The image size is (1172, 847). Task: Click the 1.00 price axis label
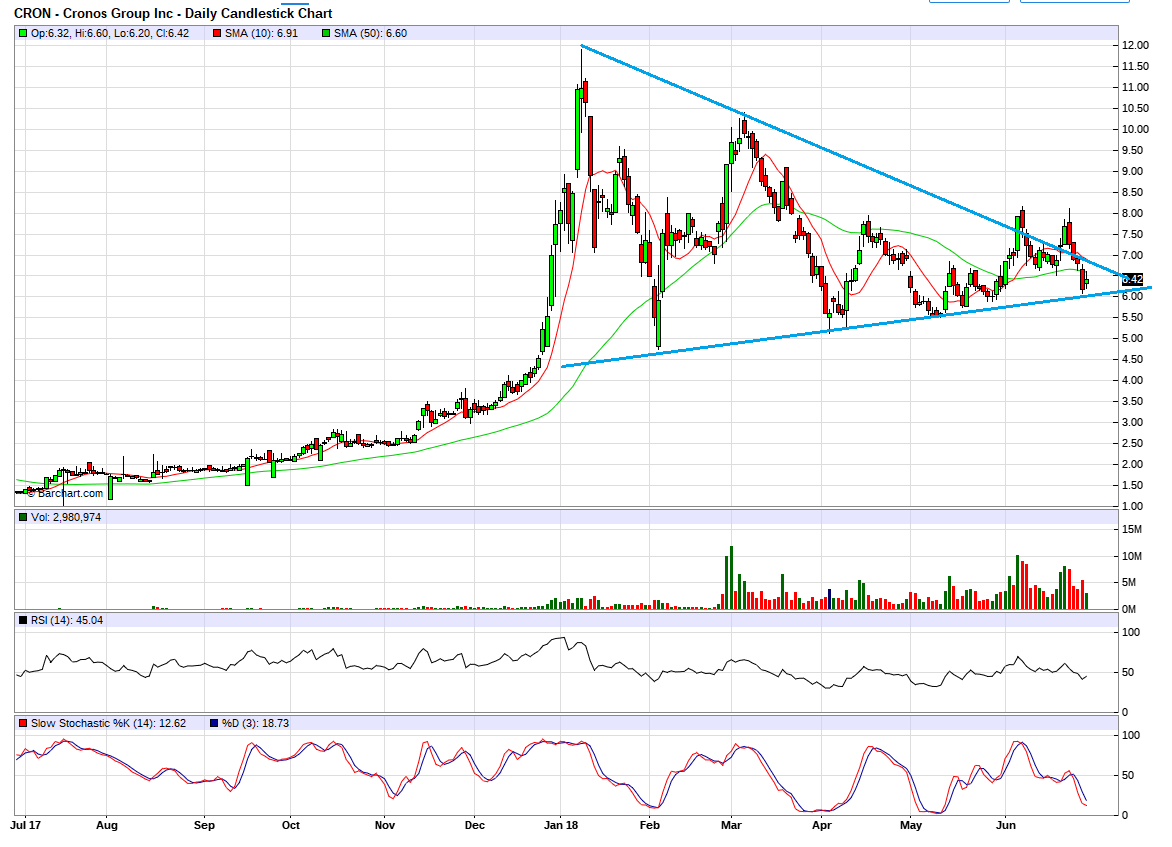tap(1132, 506)
